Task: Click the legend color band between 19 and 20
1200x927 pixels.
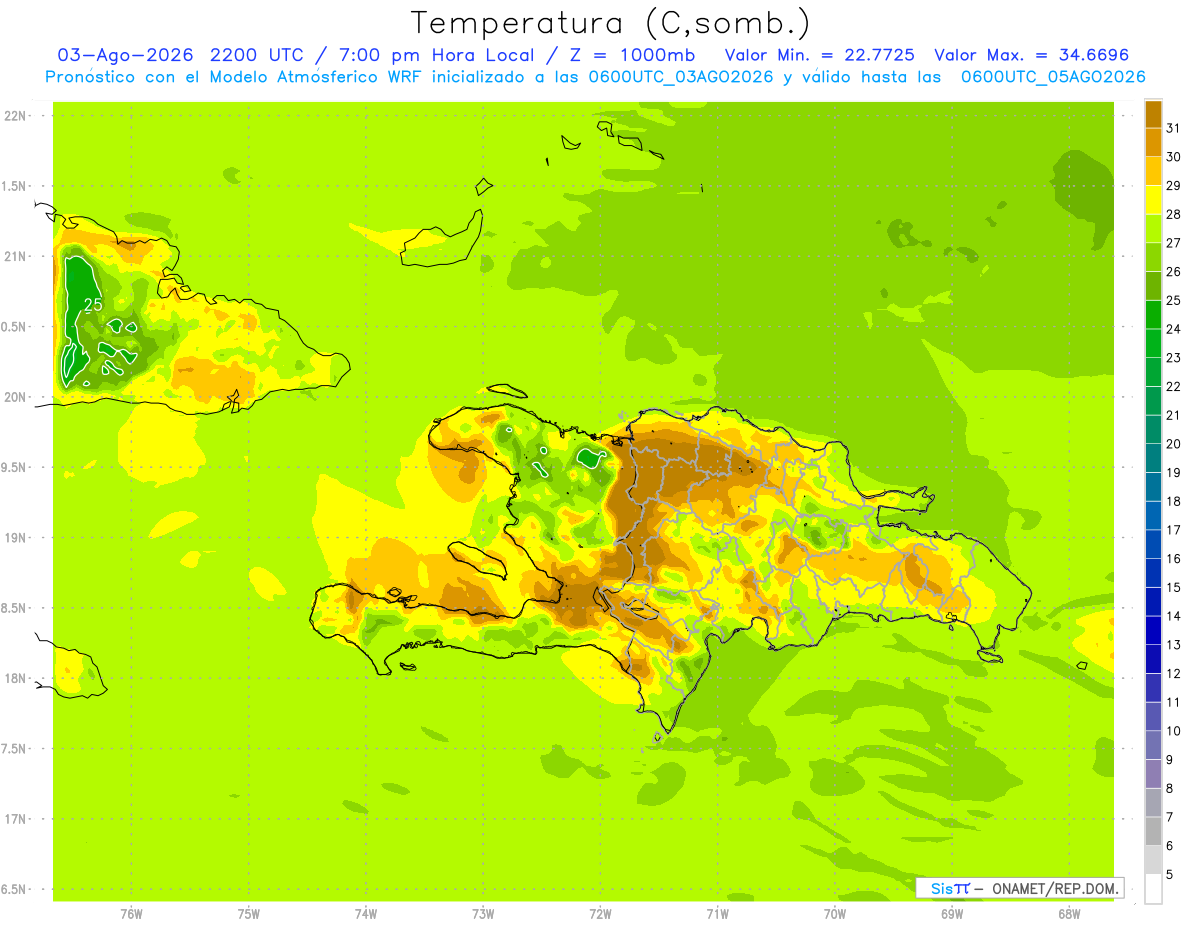Action: 1153,458
